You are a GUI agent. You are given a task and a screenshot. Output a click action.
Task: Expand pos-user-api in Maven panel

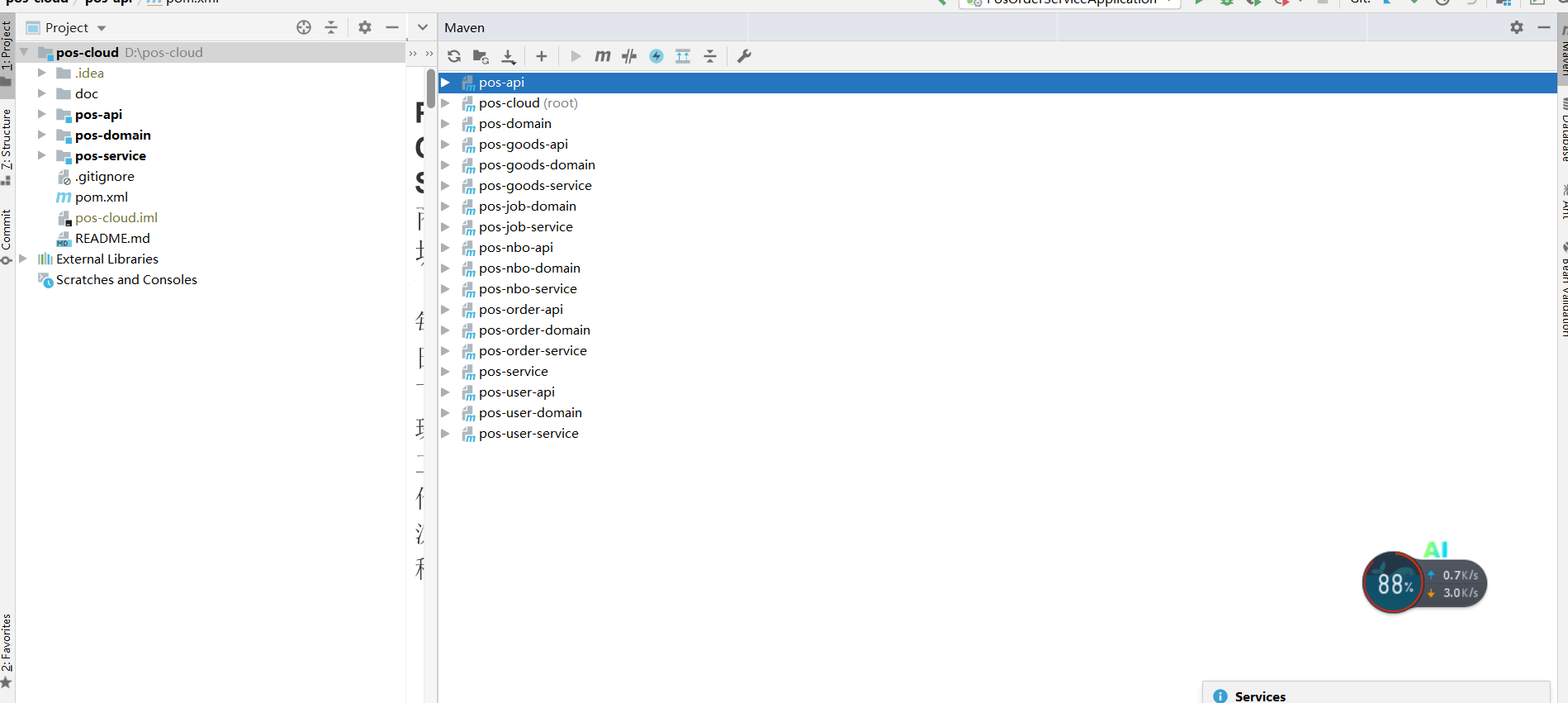point(446,392)
